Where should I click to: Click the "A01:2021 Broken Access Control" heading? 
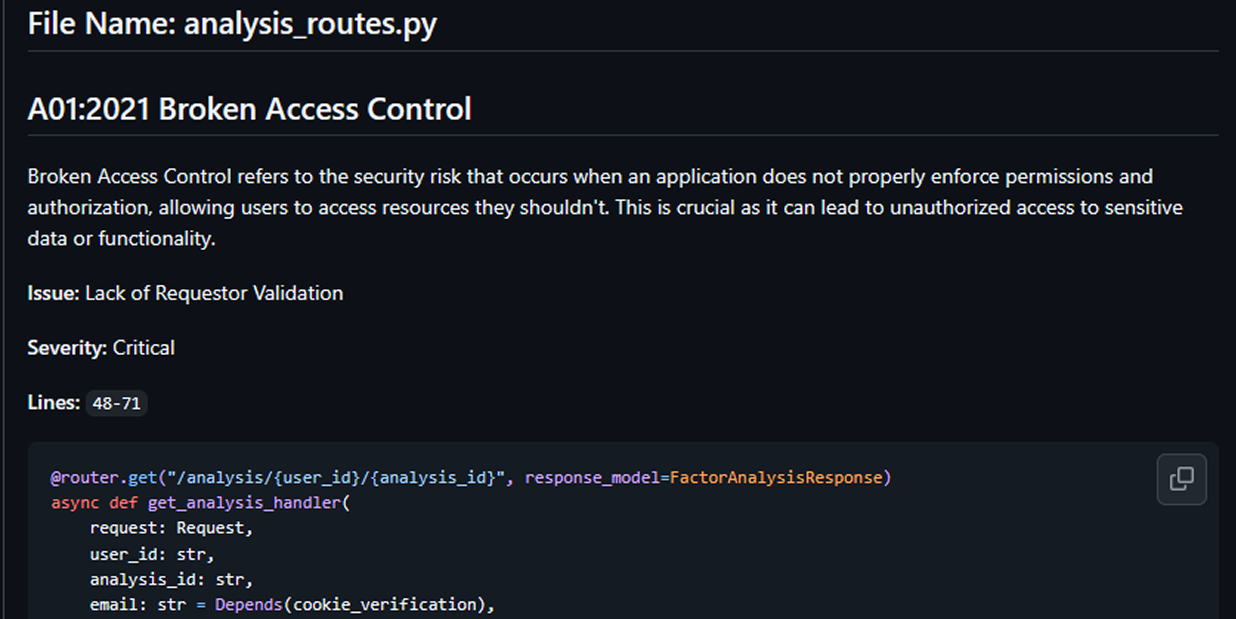249,108
